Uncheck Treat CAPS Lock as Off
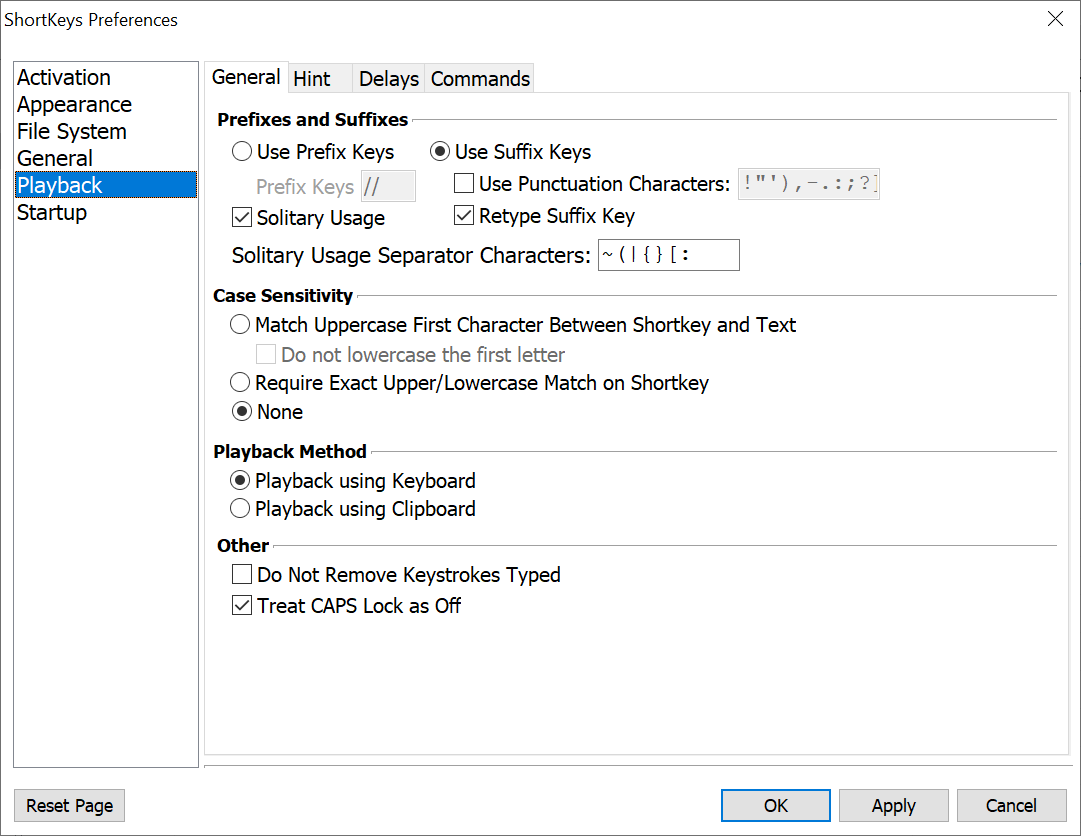 242,606
